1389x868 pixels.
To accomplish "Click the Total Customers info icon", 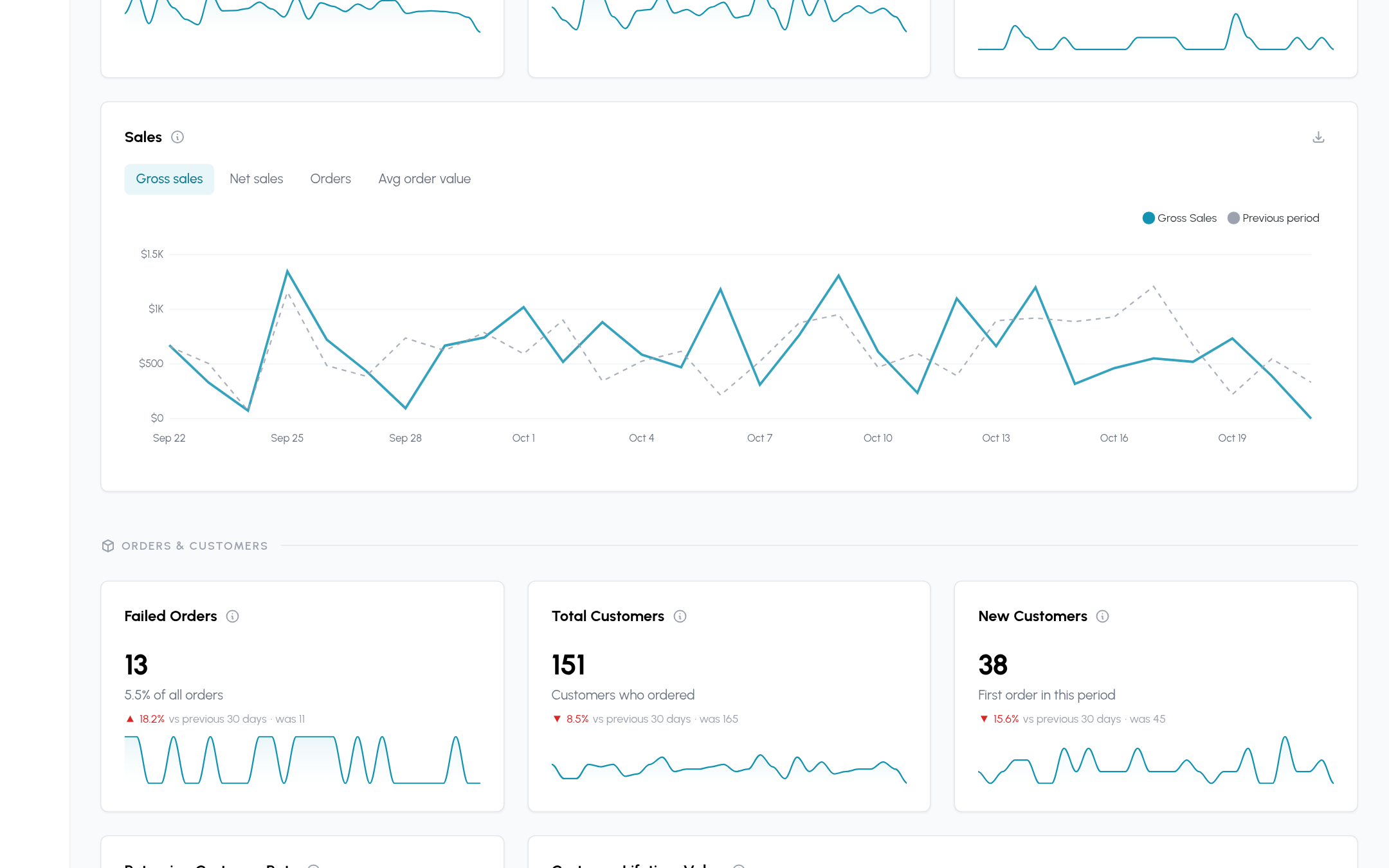I will pos(680,616).
